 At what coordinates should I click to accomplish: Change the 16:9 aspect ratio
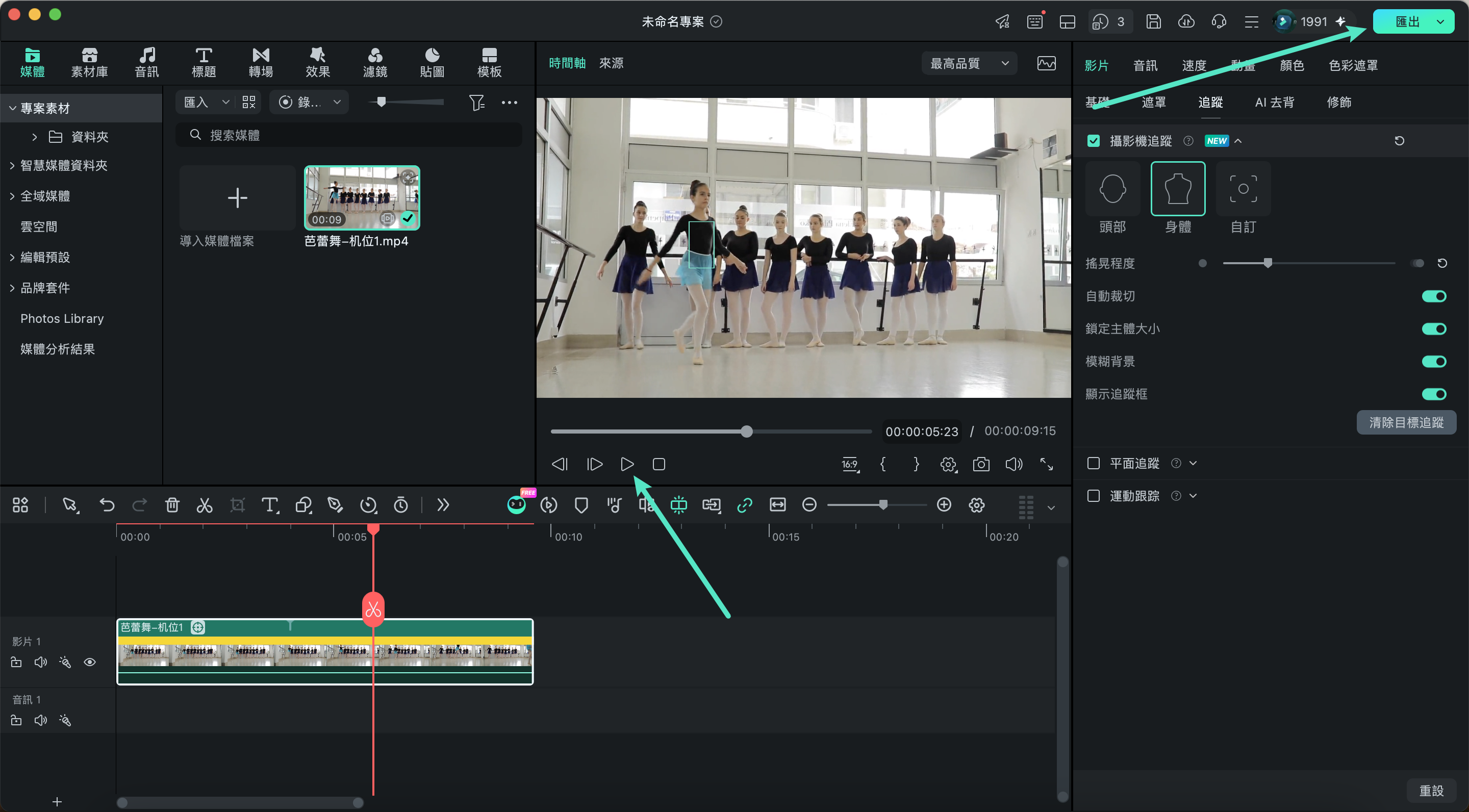[x=850, y=464]
